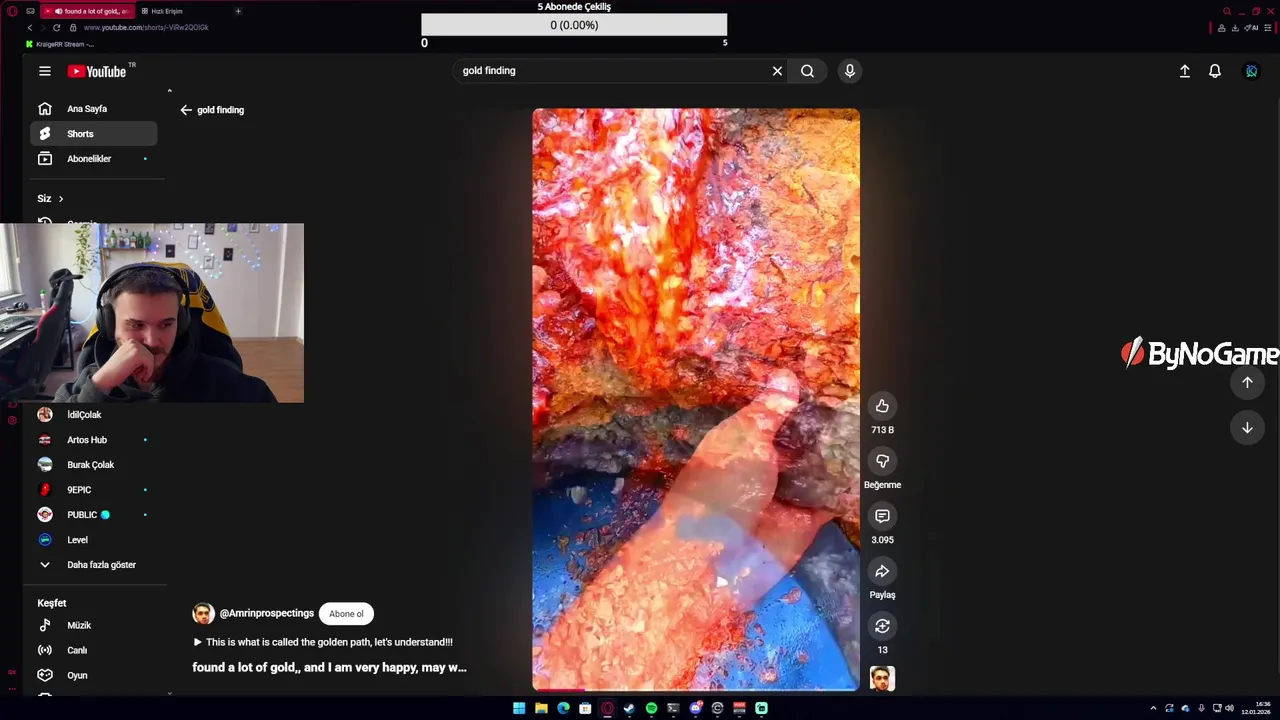The image size is (1280, 720).
Task: Open File Explorer from the taskbar
Action: click(541, 708)
